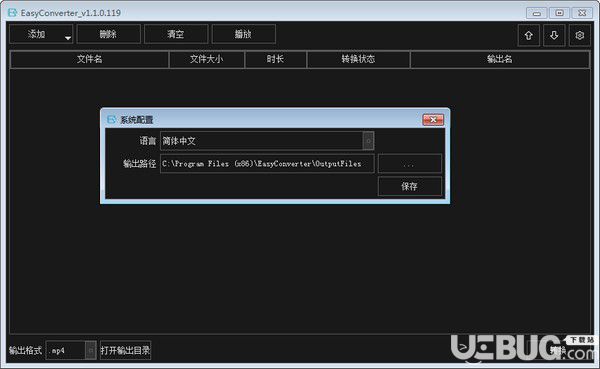Image resolution: width=600 pixels, height=369 pixels.
Task: Click the 播放 (Play) button
Action: 243,34
